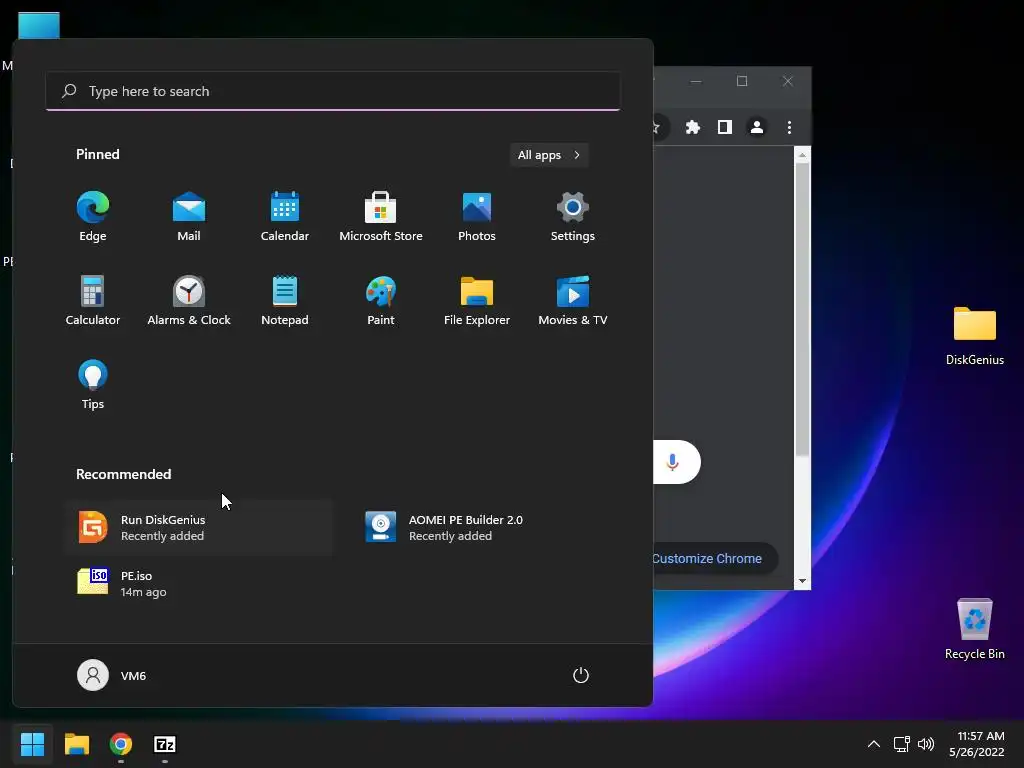Open the pinned Settings app
The width and height of the screenshot is (1024, 768).
pos(573,216)
